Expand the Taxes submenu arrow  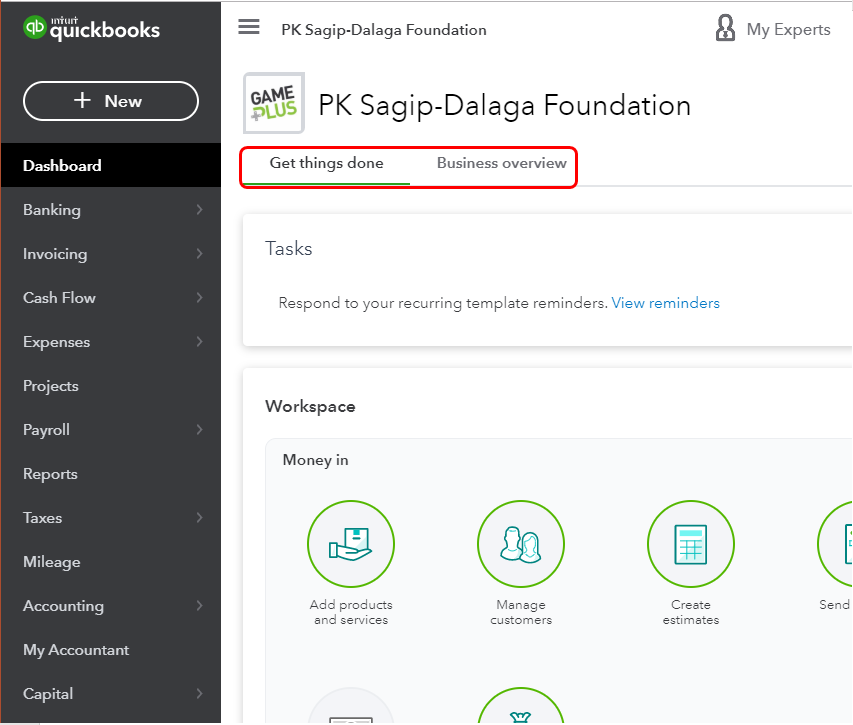pos(199,518)
